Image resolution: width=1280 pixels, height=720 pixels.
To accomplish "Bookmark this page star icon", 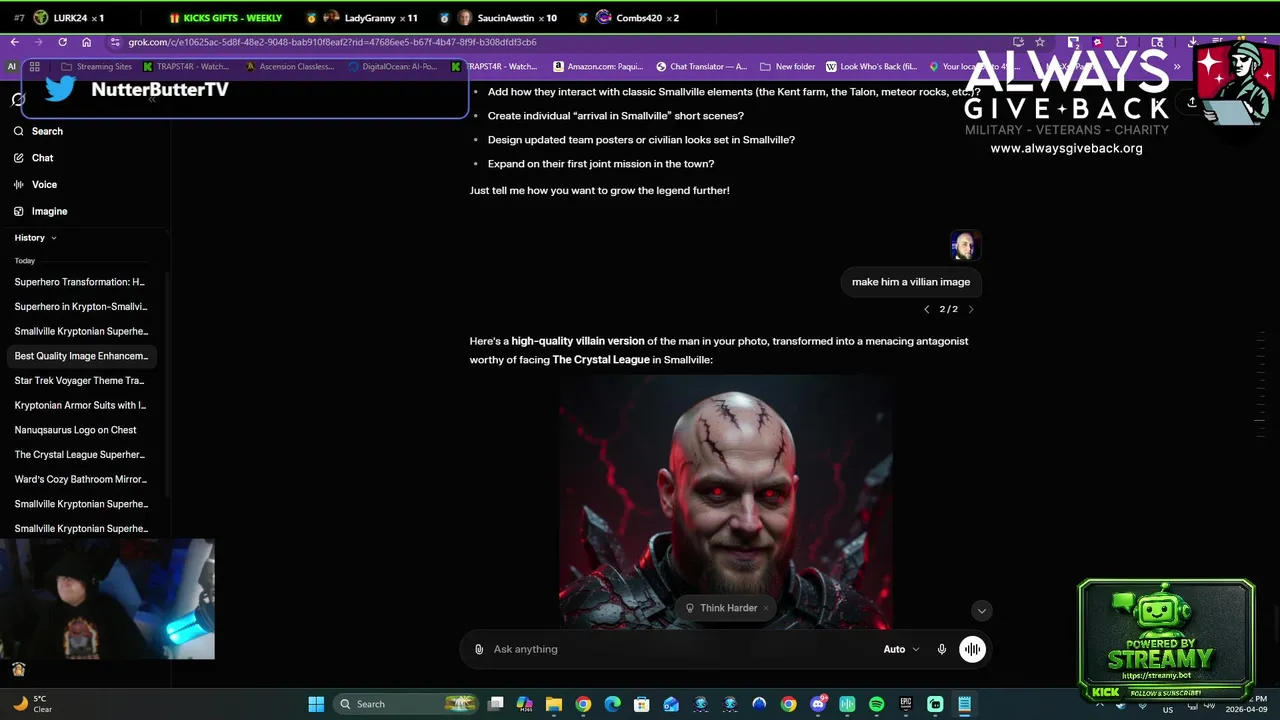I will point(1040,42).
